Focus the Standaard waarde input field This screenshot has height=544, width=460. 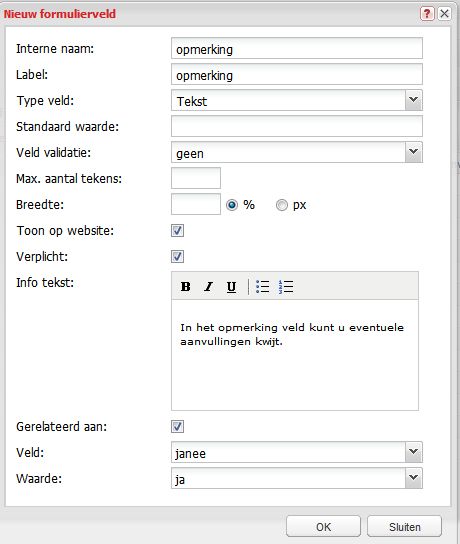coord(297,126)
